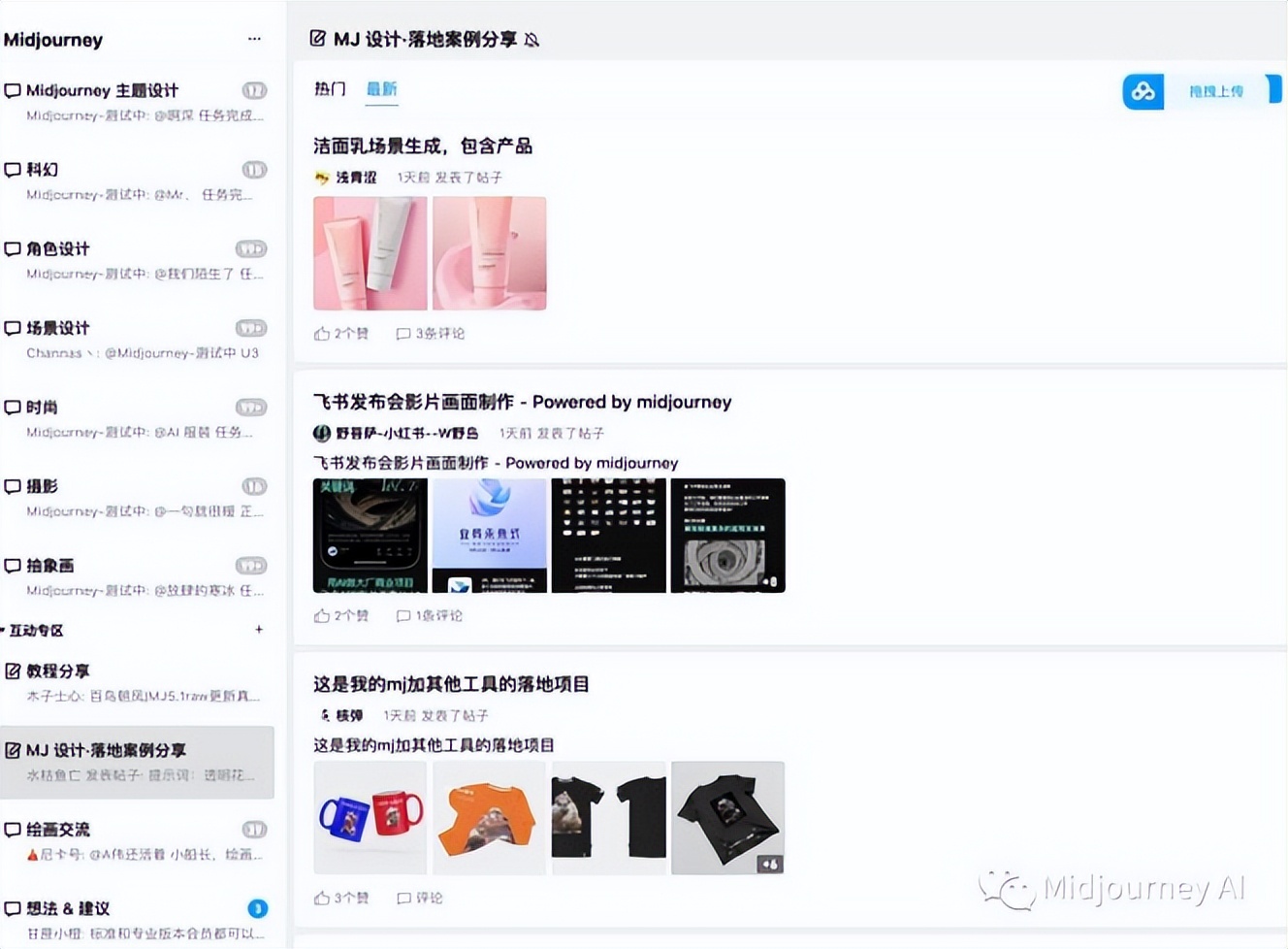The width and height of the screenshot is (1288, 949).
Task: Open the grey rose 飞书 thumbnail
Action: tap(727, 536)
